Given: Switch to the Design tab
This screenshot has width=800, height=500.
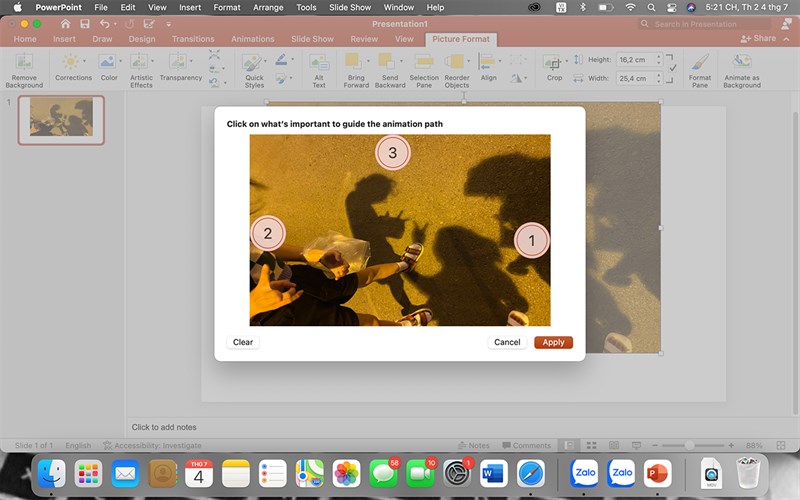Looking at the screenshot, I should [x=141, y=39].
